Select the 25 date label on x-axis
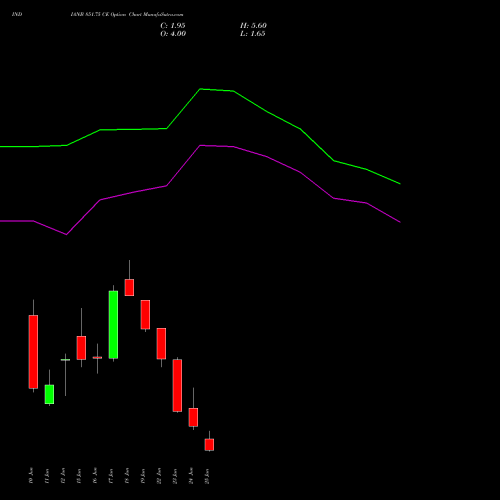The height and width of the screenshot is (500, 500). click(x=207, y=476)
